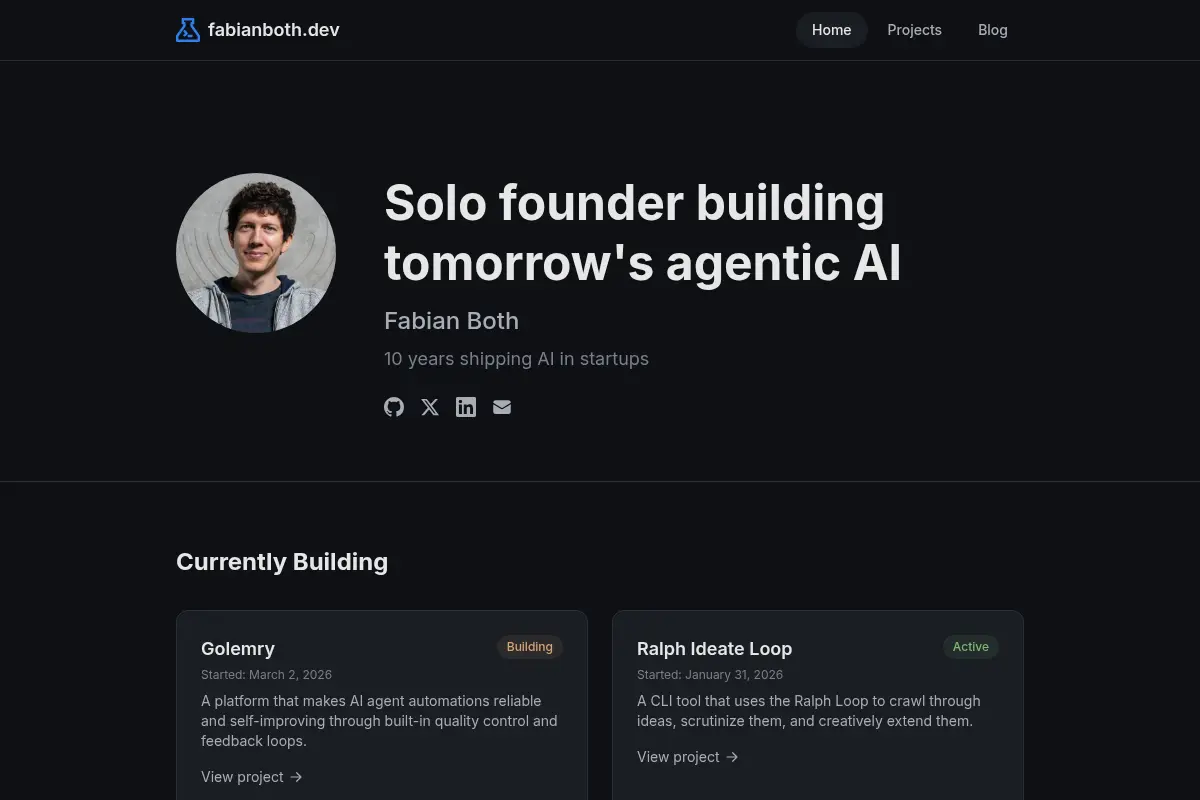Image resolution: width=1200 pixels, height=800 pixels.
Task: Open the LinkedIn profile icon
Action: click(x=466, y=407)
